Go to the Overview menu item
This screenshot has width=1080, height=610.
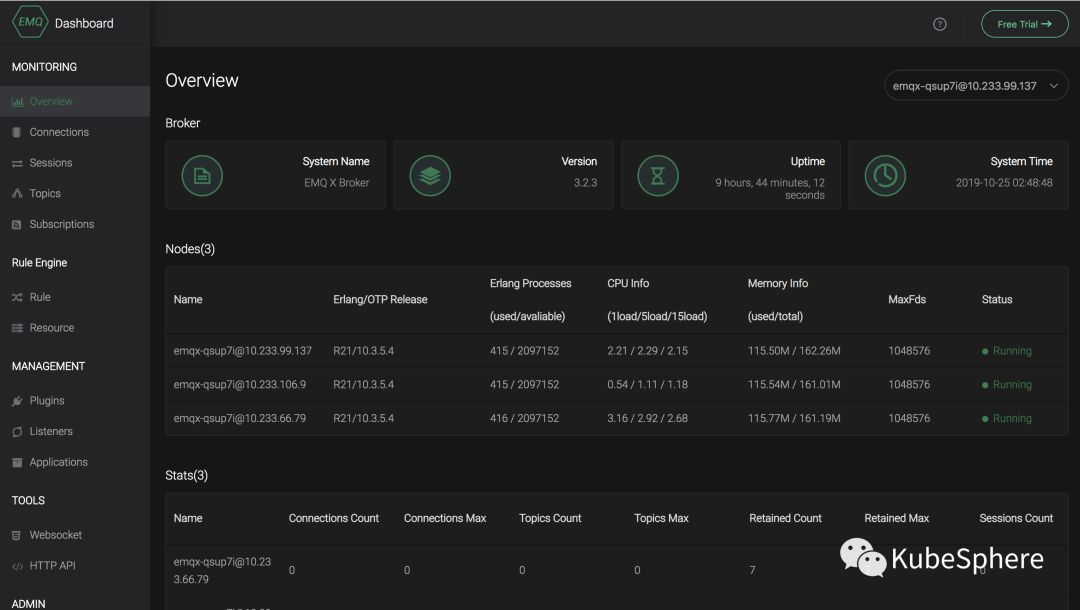pyautogui.click(x=75, y=102)
